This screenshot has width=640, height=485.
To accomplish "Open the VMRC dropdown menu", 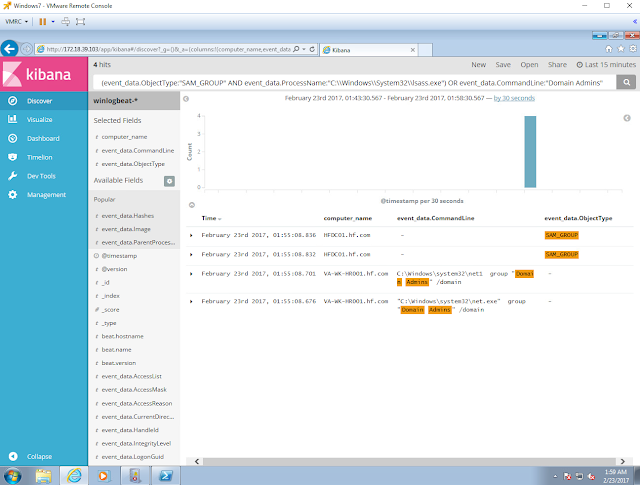I will click(16, 22).
